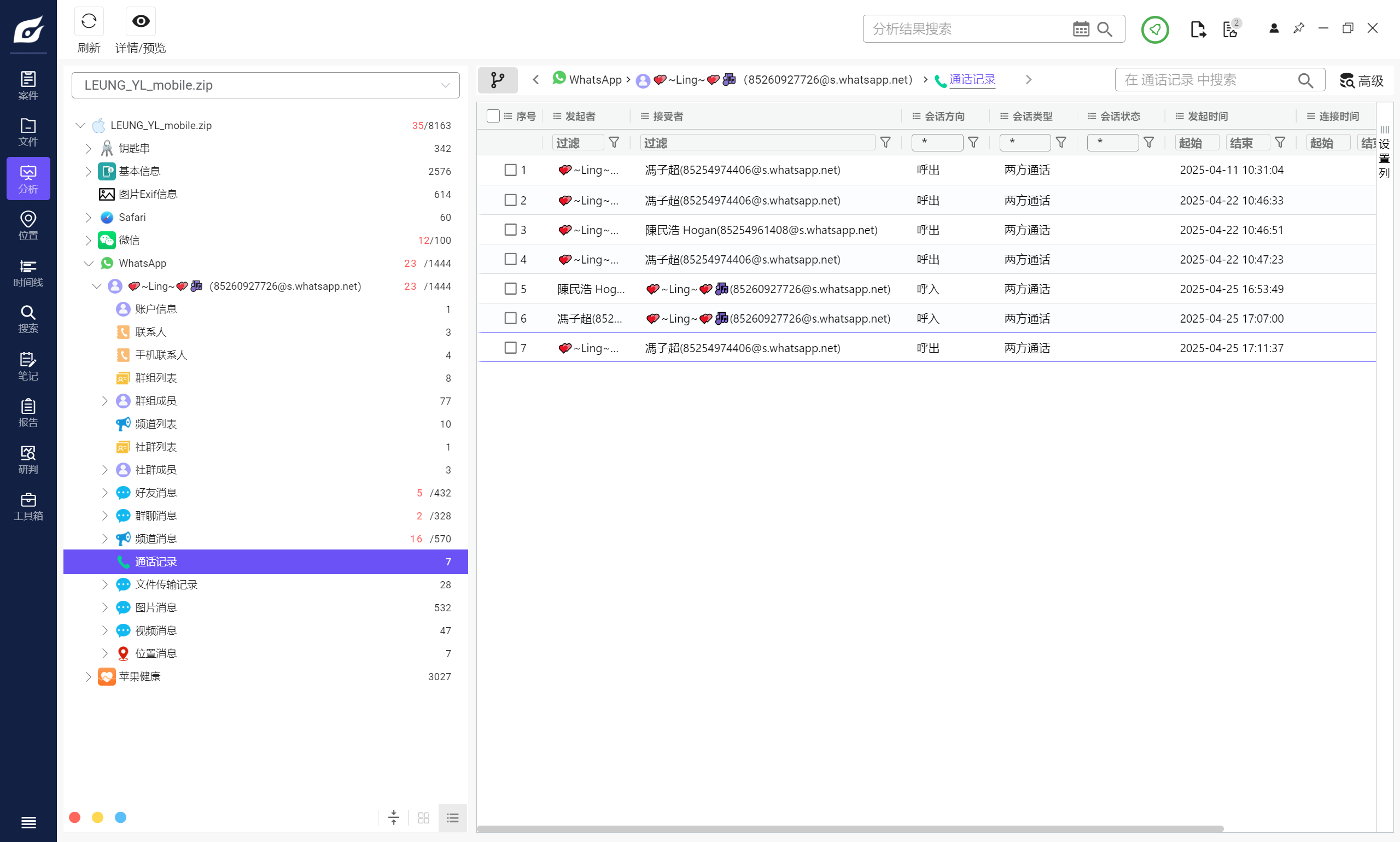Select 联系人 in the tree
Viewport: 1400px width, 842px height.
click(x=150, y=332)
